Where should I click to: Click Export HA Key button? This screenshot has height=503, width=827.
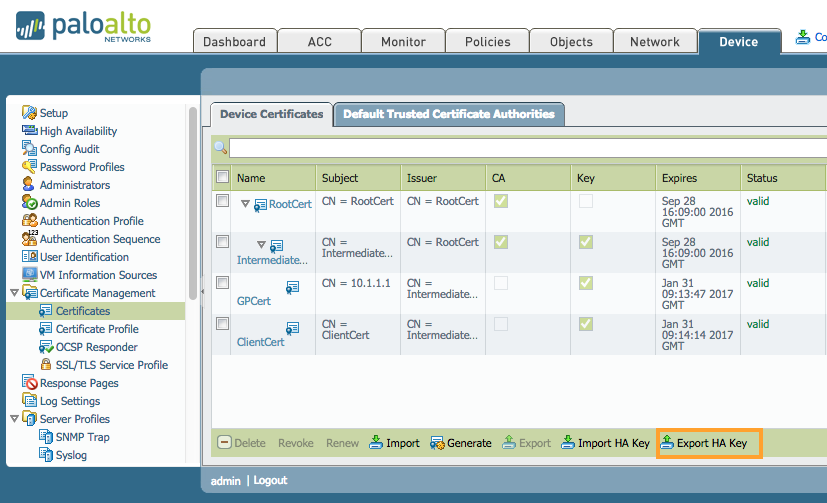pyautogui.click(x=709, y=443)
